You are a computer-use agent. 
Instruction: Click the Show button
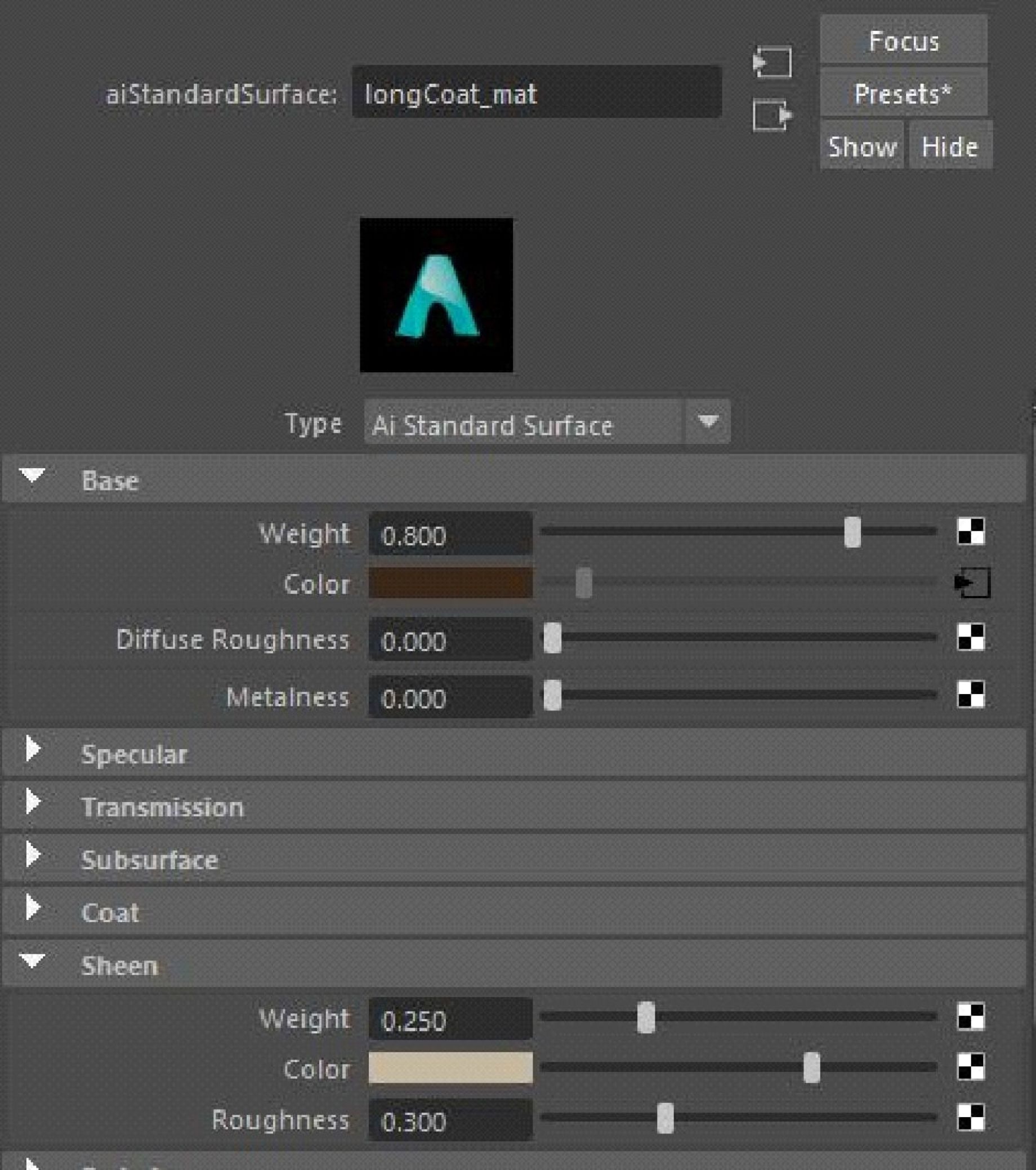862,146
